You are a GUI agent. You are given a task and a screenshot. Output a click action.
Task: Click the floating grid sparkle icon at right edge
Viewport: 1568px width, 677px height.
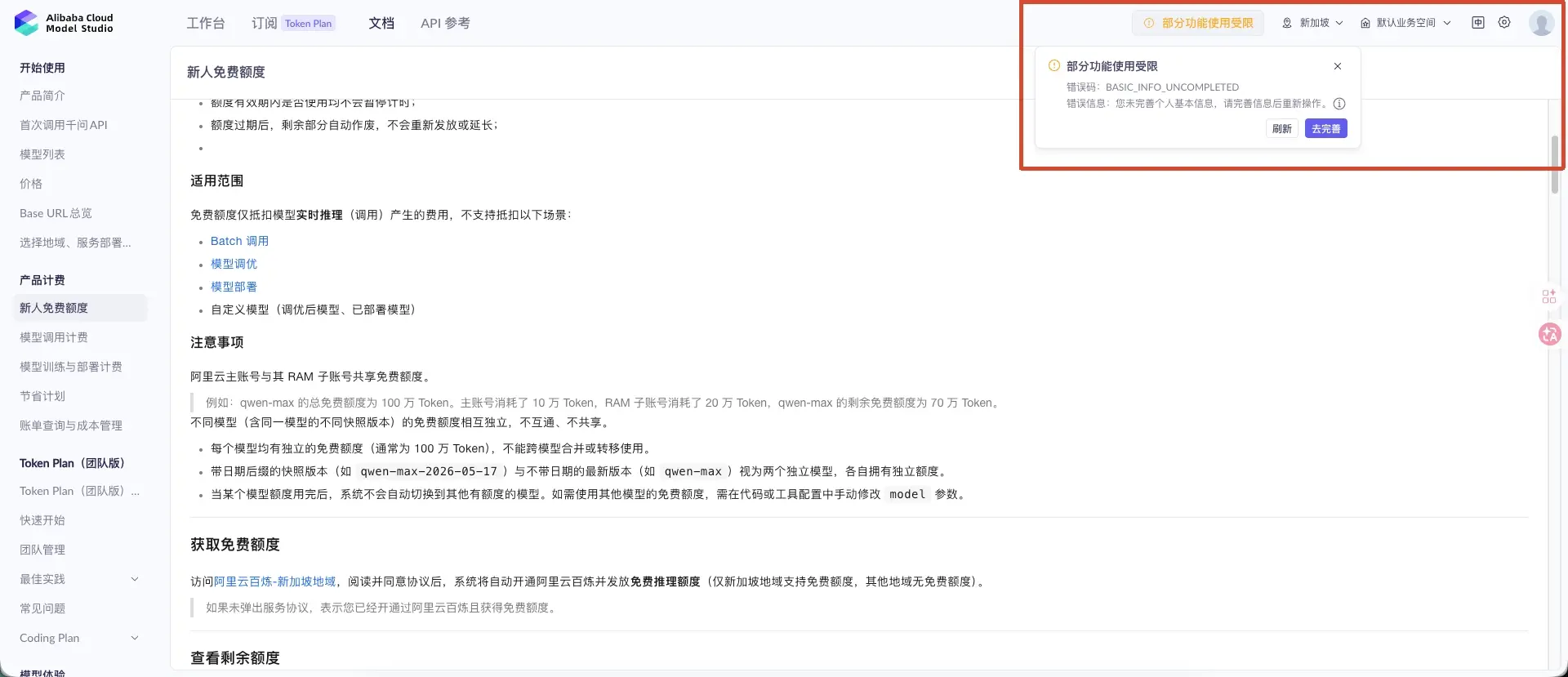pos(1549,296)
